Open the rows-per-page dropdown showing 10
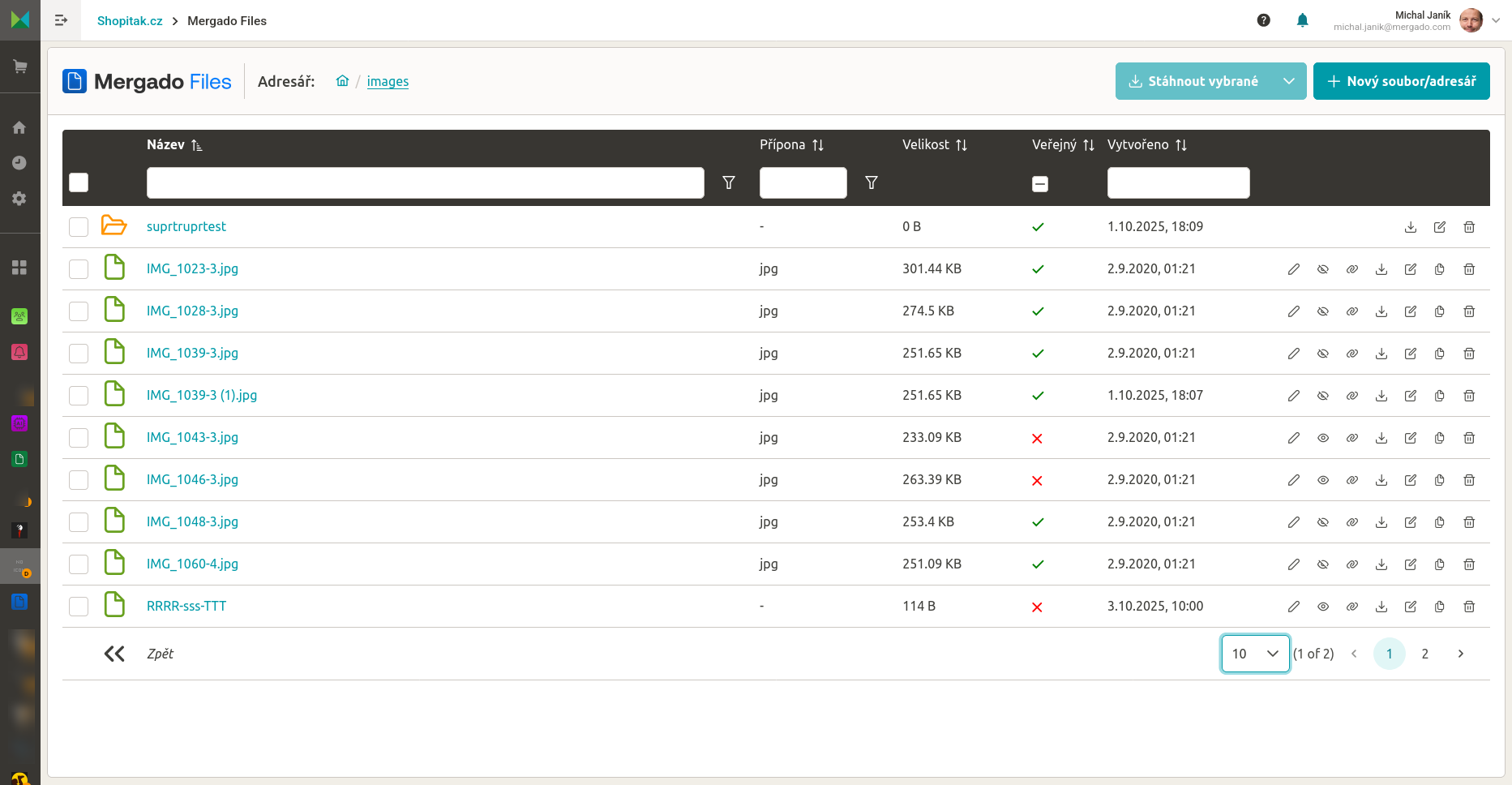1512x785 pixels. click(1254, 654)
